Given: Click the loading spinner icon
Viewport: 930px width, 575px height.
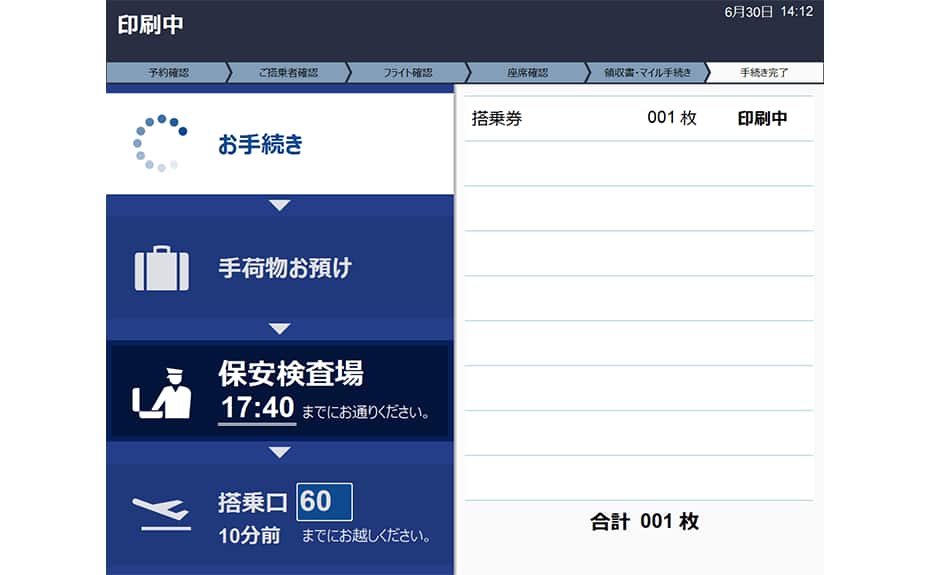Looking at the screenshot, I should 160,144.
